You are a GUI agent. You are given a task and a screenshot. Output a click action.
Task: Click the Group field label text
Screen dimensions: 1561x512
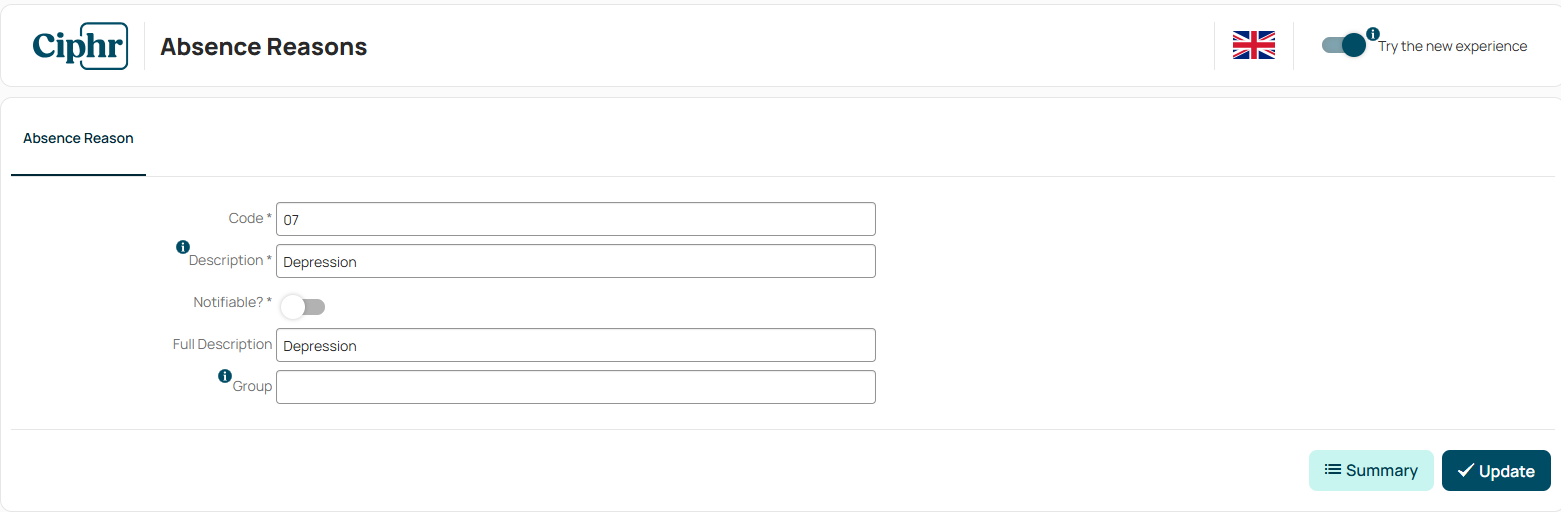(x=252, y=386)
